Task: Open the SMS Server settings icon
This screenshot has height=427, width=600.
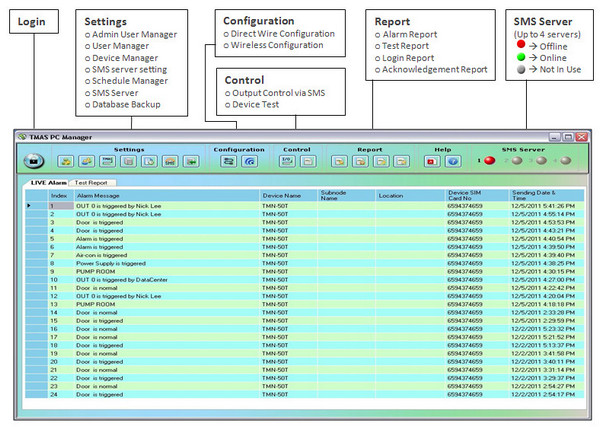Action: (170, 161)
